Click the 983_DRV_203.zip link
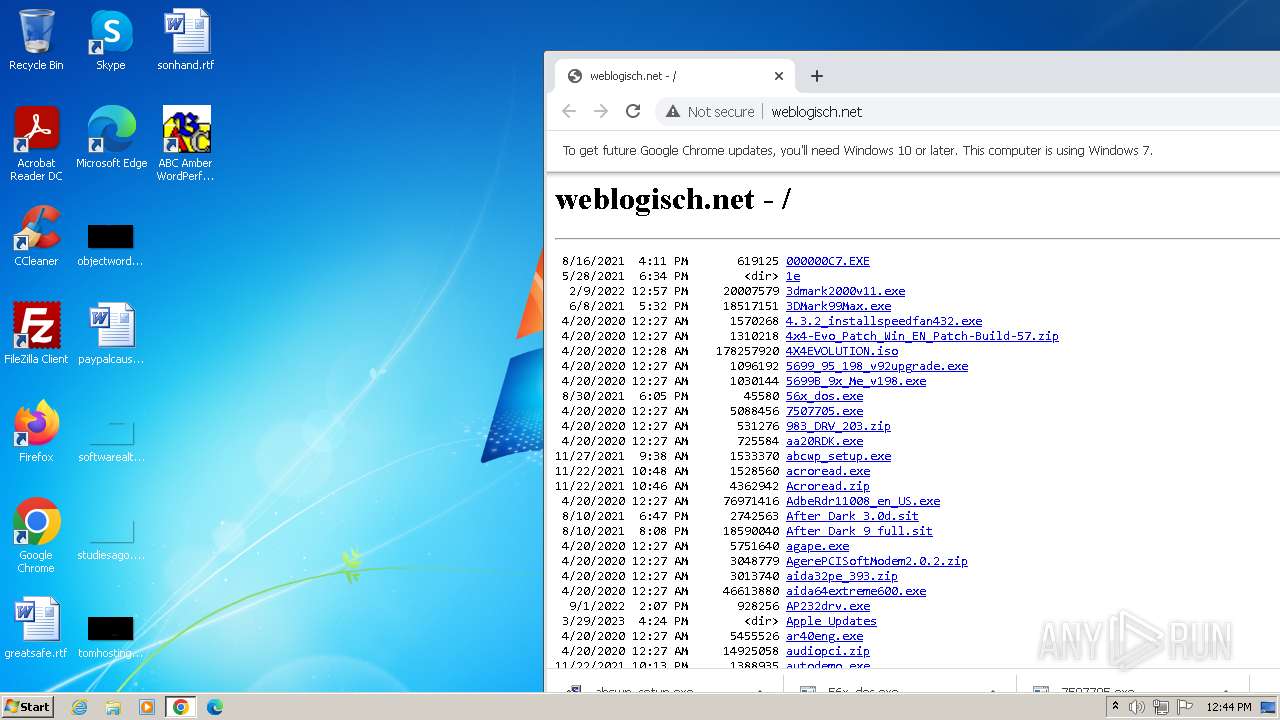Screen dimensions: 1280x720 [x=838, y=426]
